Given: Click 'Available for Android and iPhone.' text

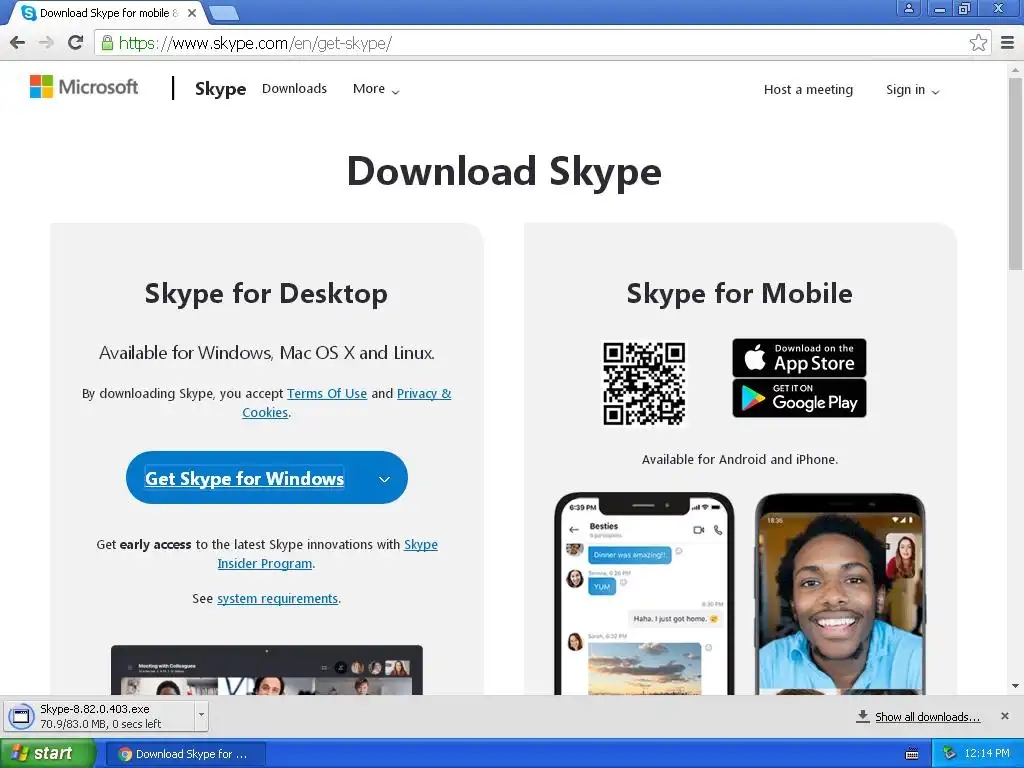Looking at the screenshot, I should (x=739, y=459).
